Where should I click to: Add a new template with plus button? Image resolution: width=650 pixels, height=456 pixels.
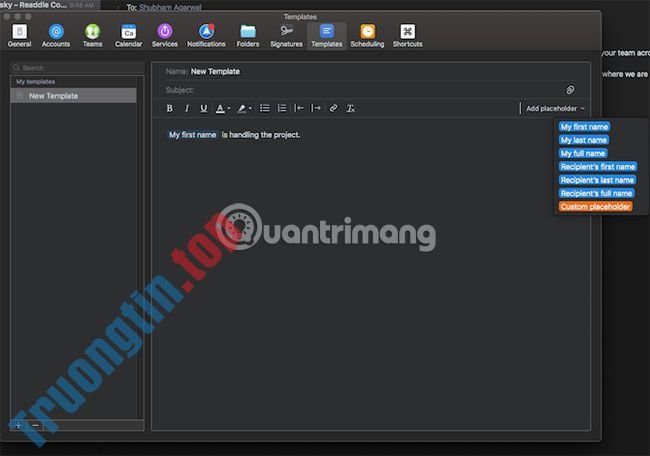coord(18,425)
